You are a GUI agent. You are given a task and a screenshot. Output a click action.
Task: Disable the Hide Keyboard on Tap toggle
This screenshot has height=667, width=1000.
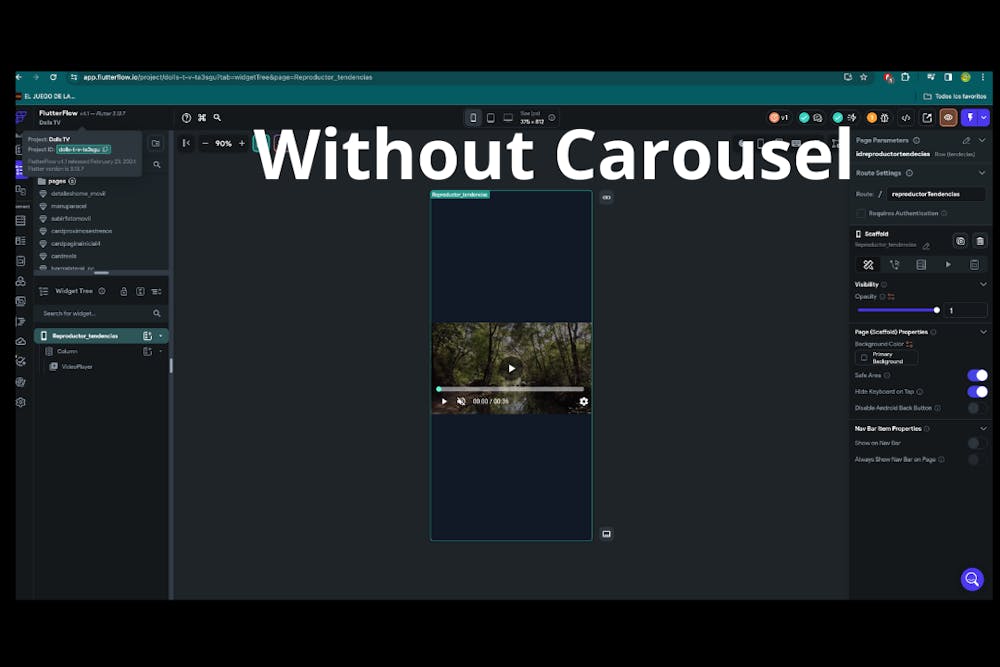976,391
